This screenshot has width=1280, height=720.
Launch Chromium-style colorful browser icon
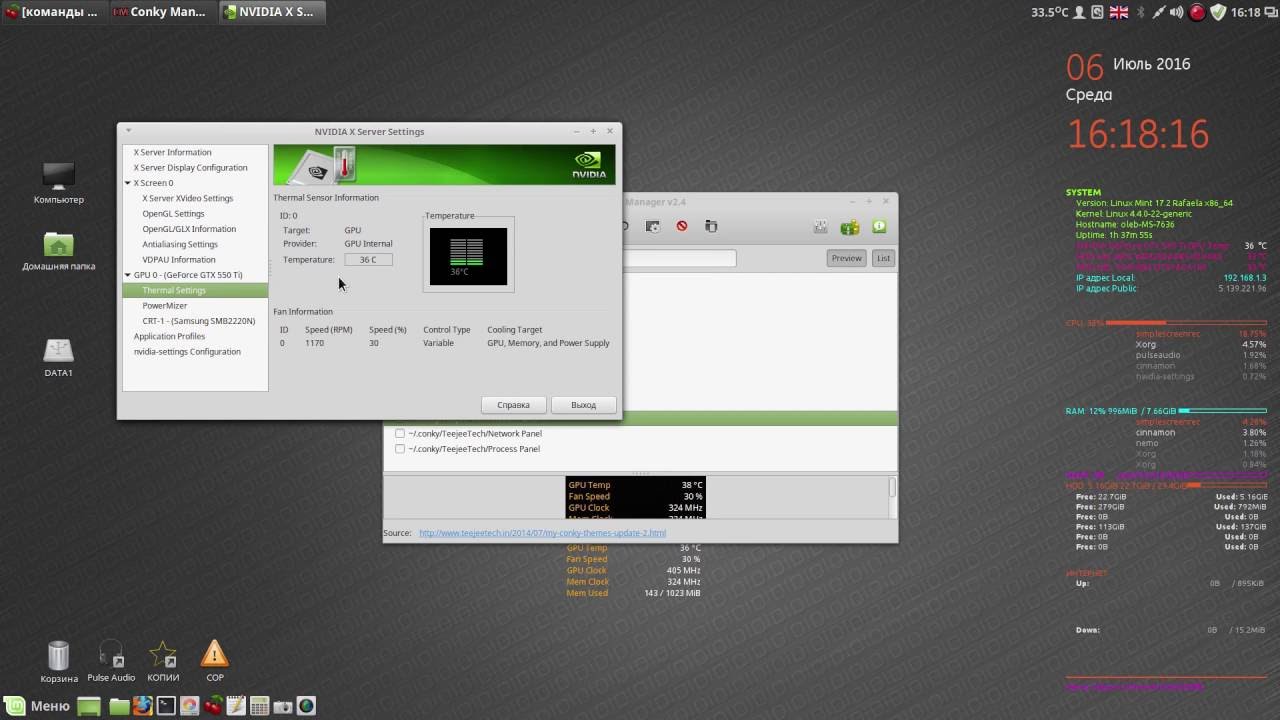click(x=189, y=706)
